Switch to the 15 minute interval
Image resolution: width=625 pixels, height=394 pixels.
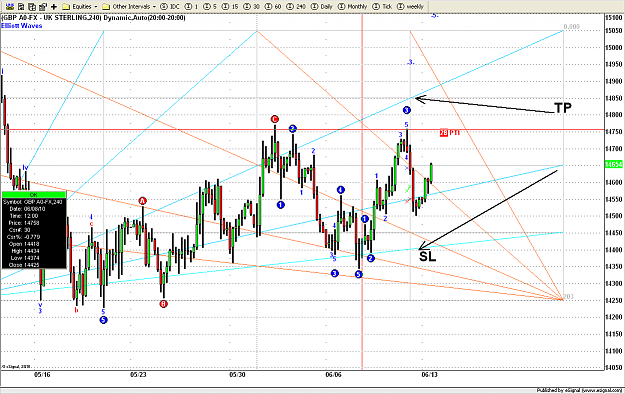pyautogui.click(x=230, y=6)
